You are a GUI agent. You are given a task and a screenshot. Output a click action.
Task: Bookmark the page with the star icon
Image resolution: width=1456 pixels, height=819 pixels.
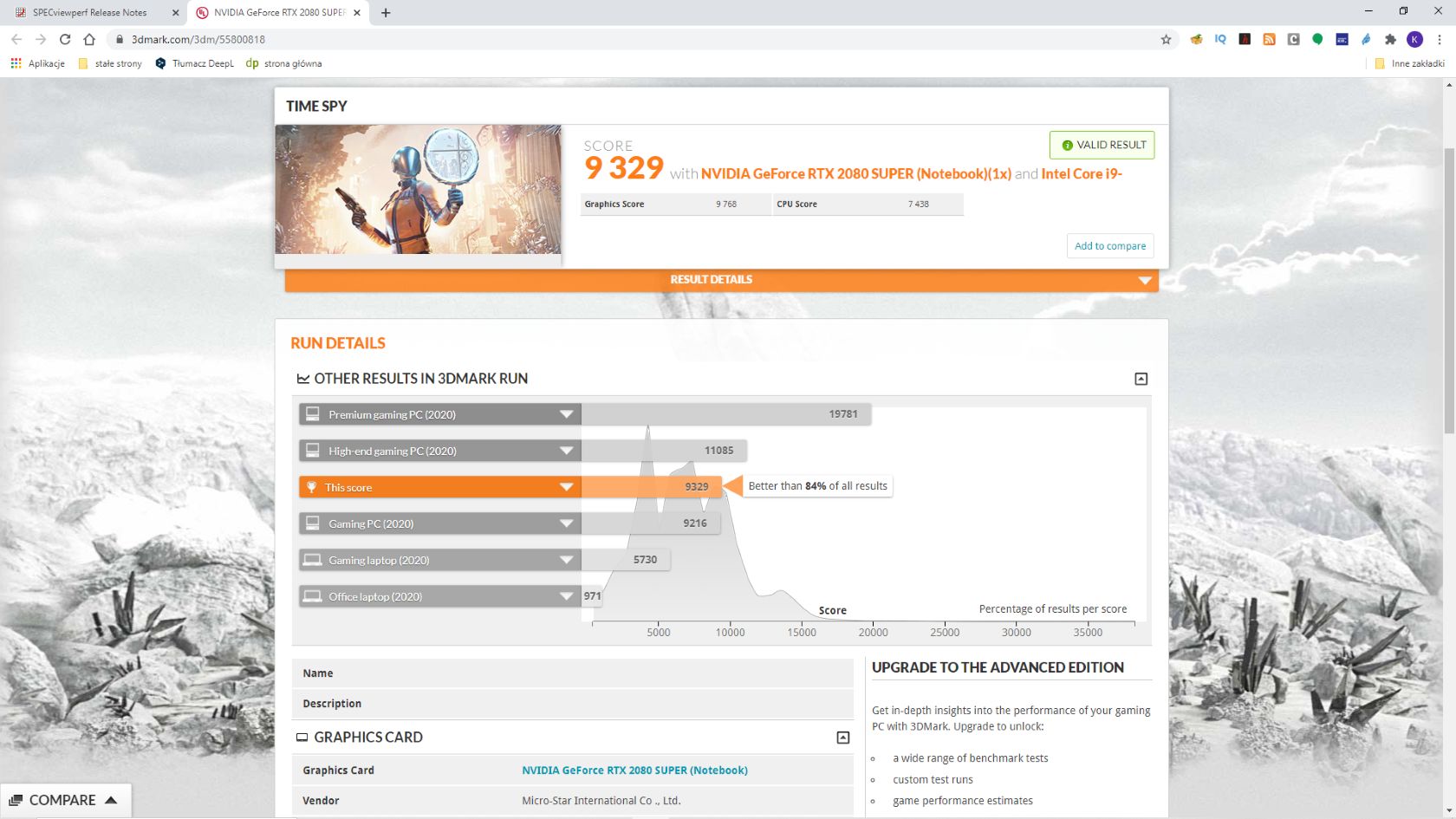pos(1167,39)
